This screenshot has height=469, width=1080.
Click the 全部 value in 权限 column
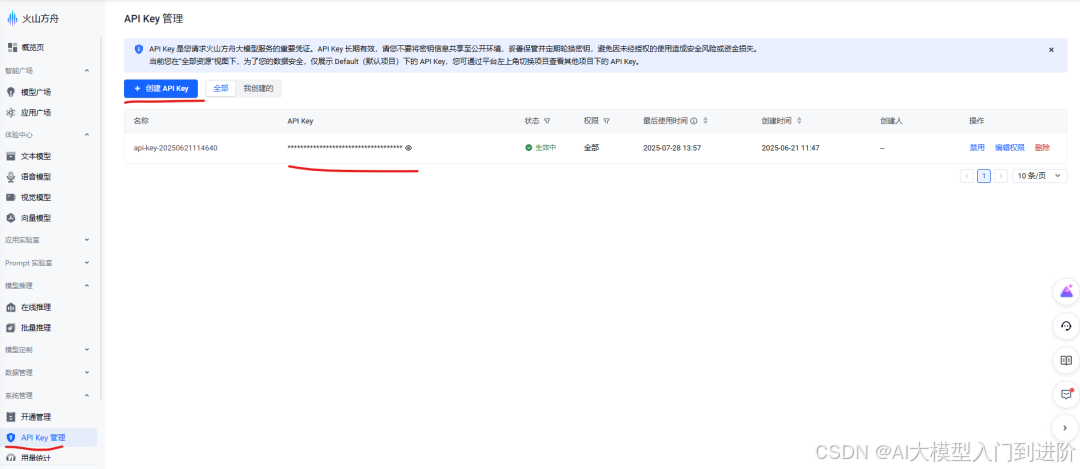[591, 148]
